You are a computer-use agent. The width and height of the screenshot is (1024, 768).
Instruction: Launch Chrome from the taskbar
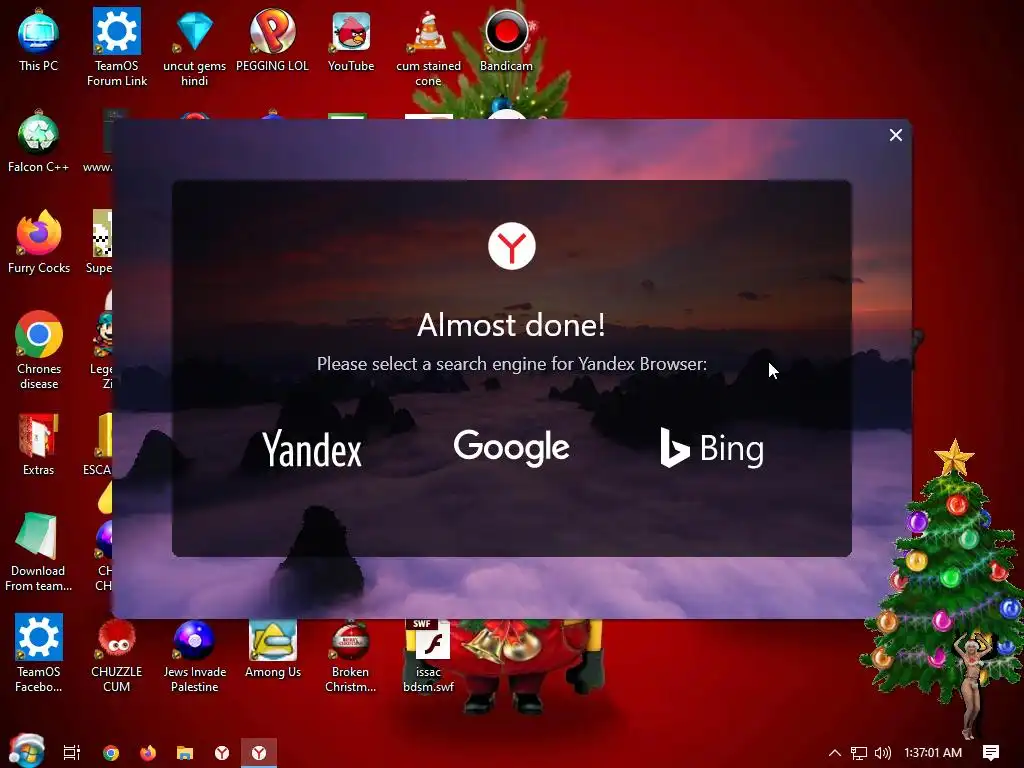(111, 753)
